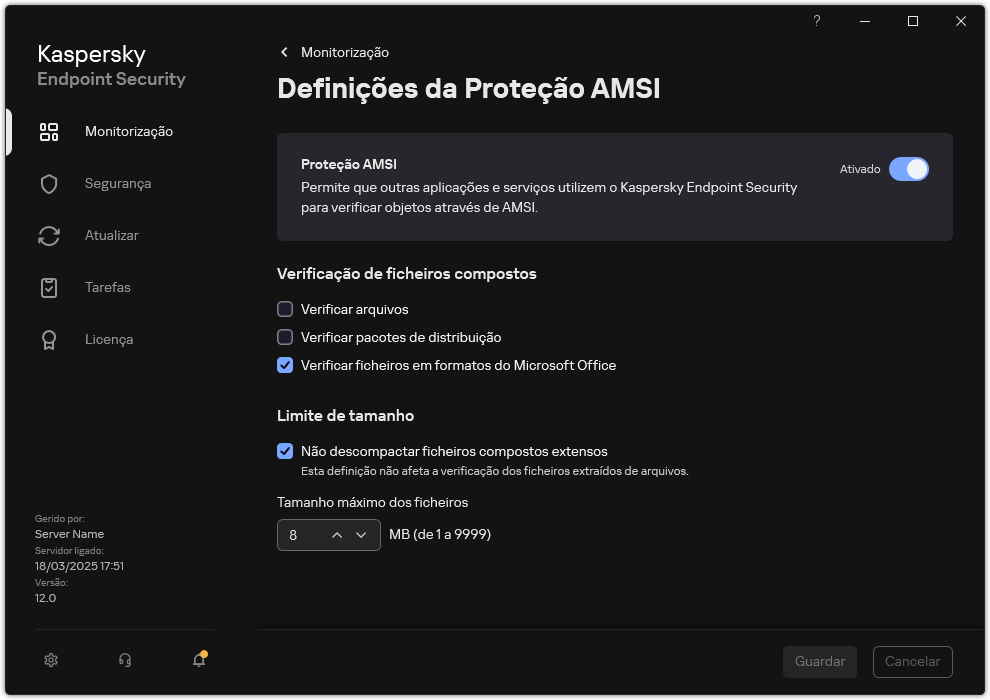
Task: Click the support headset icon
Action: 124,660
